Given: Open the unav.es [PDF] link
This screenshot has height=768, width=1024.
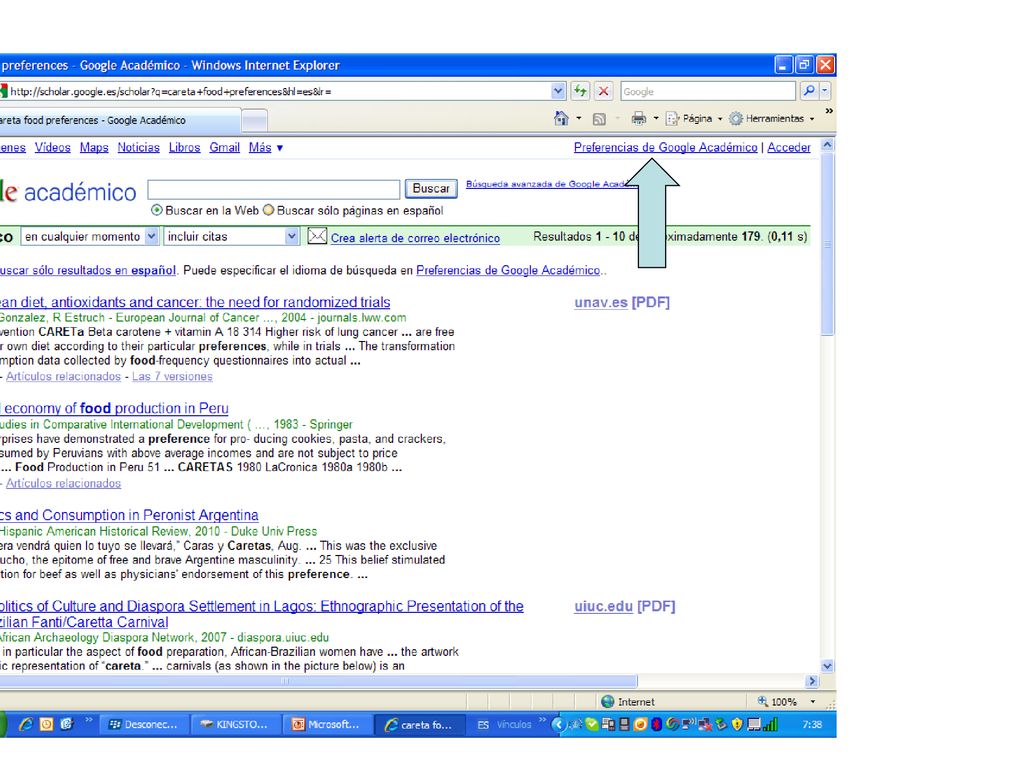Looking at the screenshot, I should 622,302.
